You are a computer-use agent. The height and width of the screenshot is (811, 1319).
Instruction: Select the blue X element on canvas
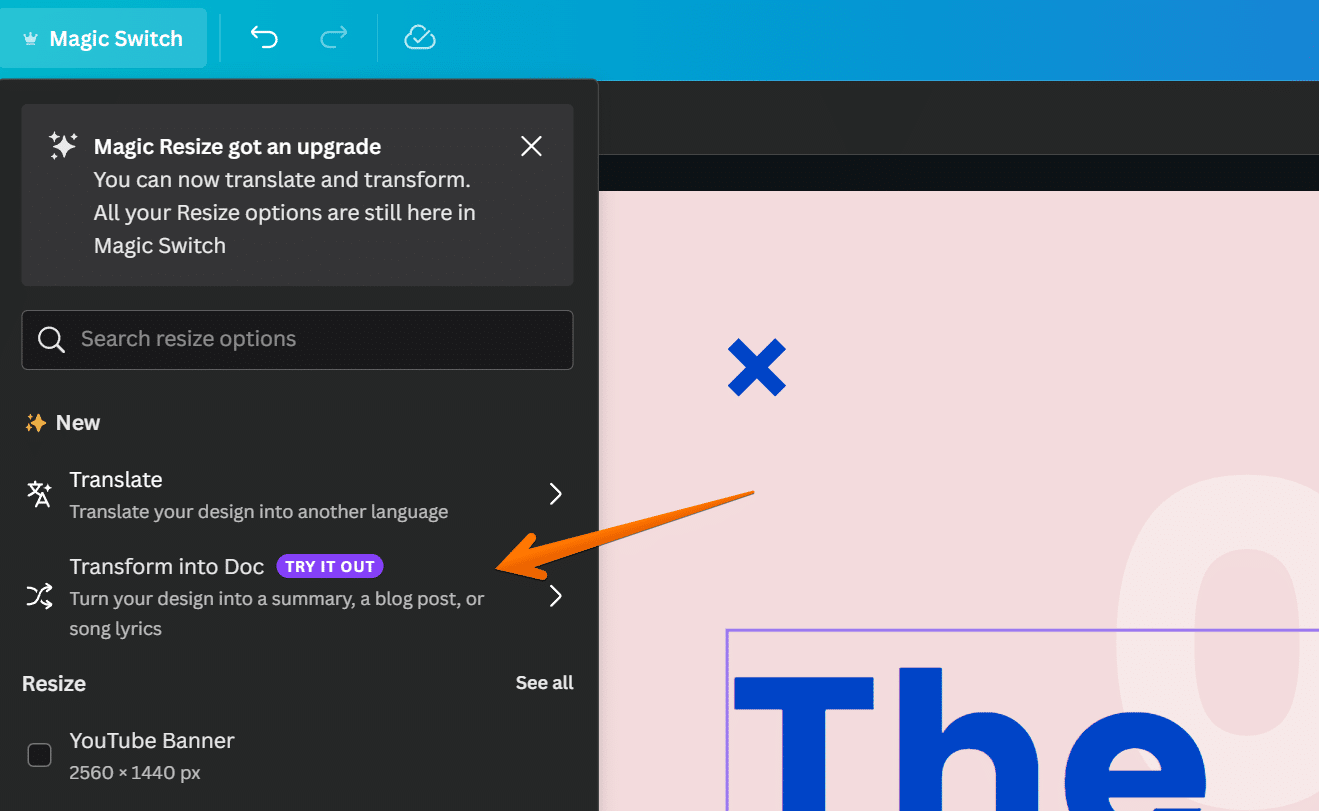click(757, 368)
